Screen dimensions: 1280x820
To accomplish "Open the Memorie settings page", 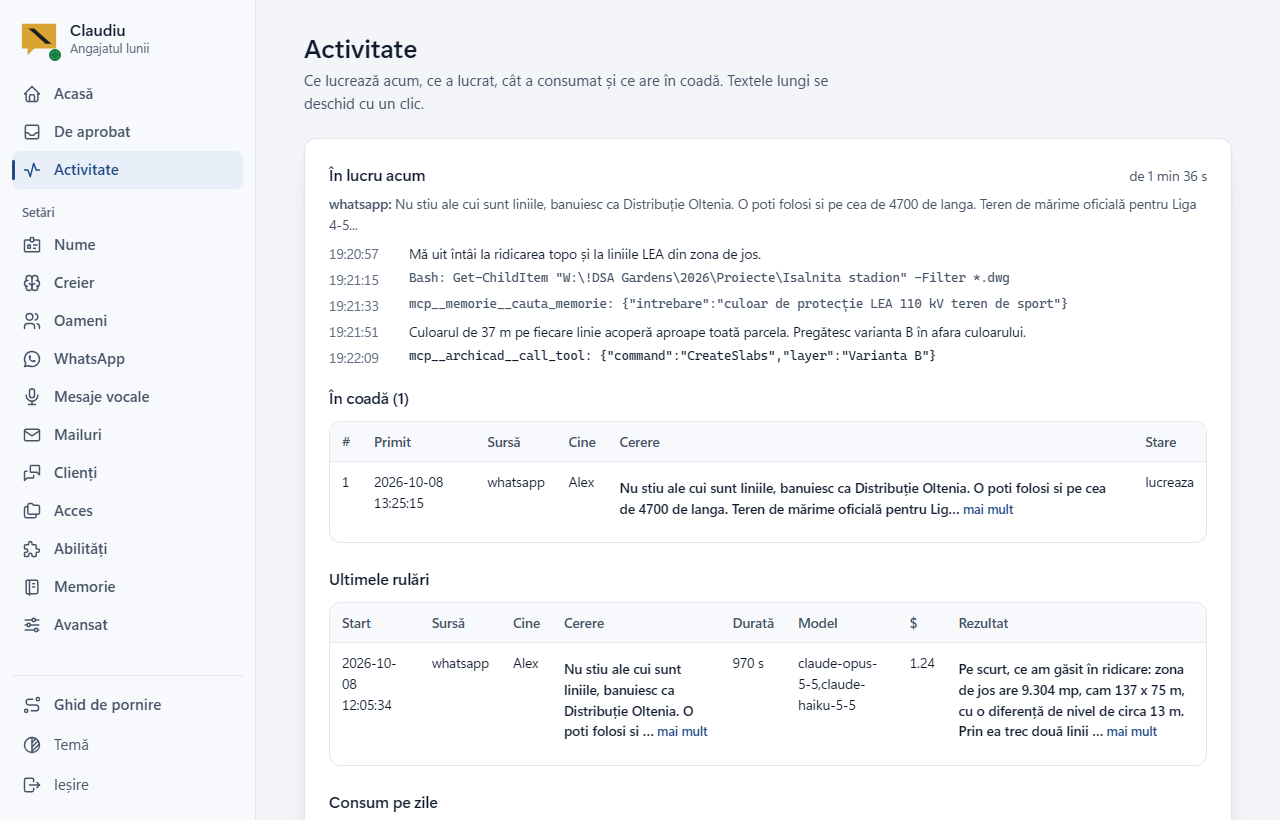I will pyautogui.click(x=127, y=587).
